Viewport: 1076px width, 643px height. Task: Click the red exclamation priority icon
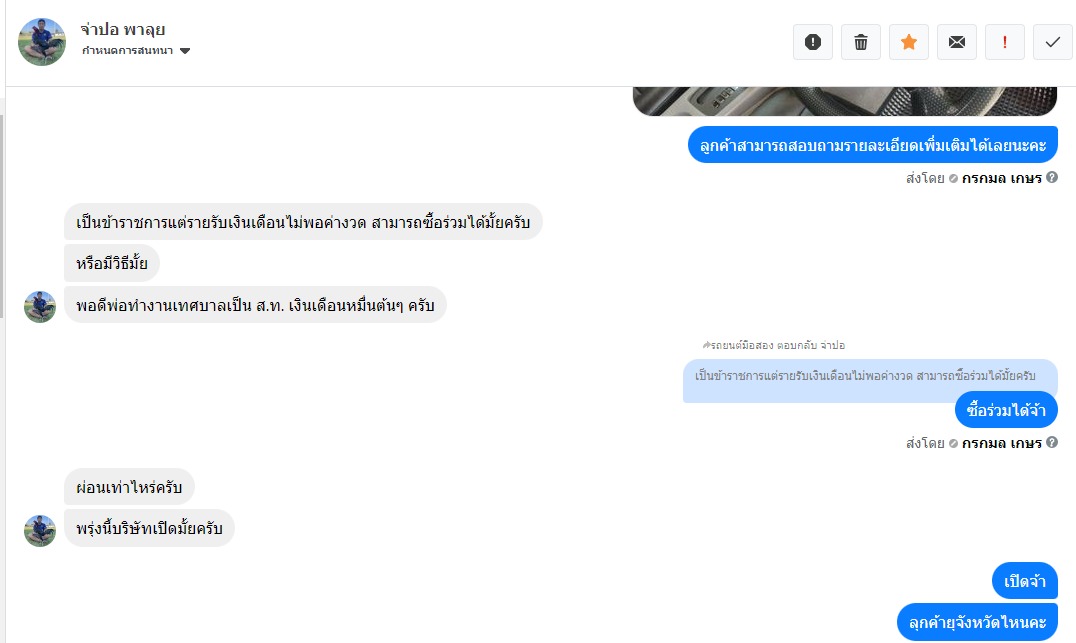[x=1005, y=42]
